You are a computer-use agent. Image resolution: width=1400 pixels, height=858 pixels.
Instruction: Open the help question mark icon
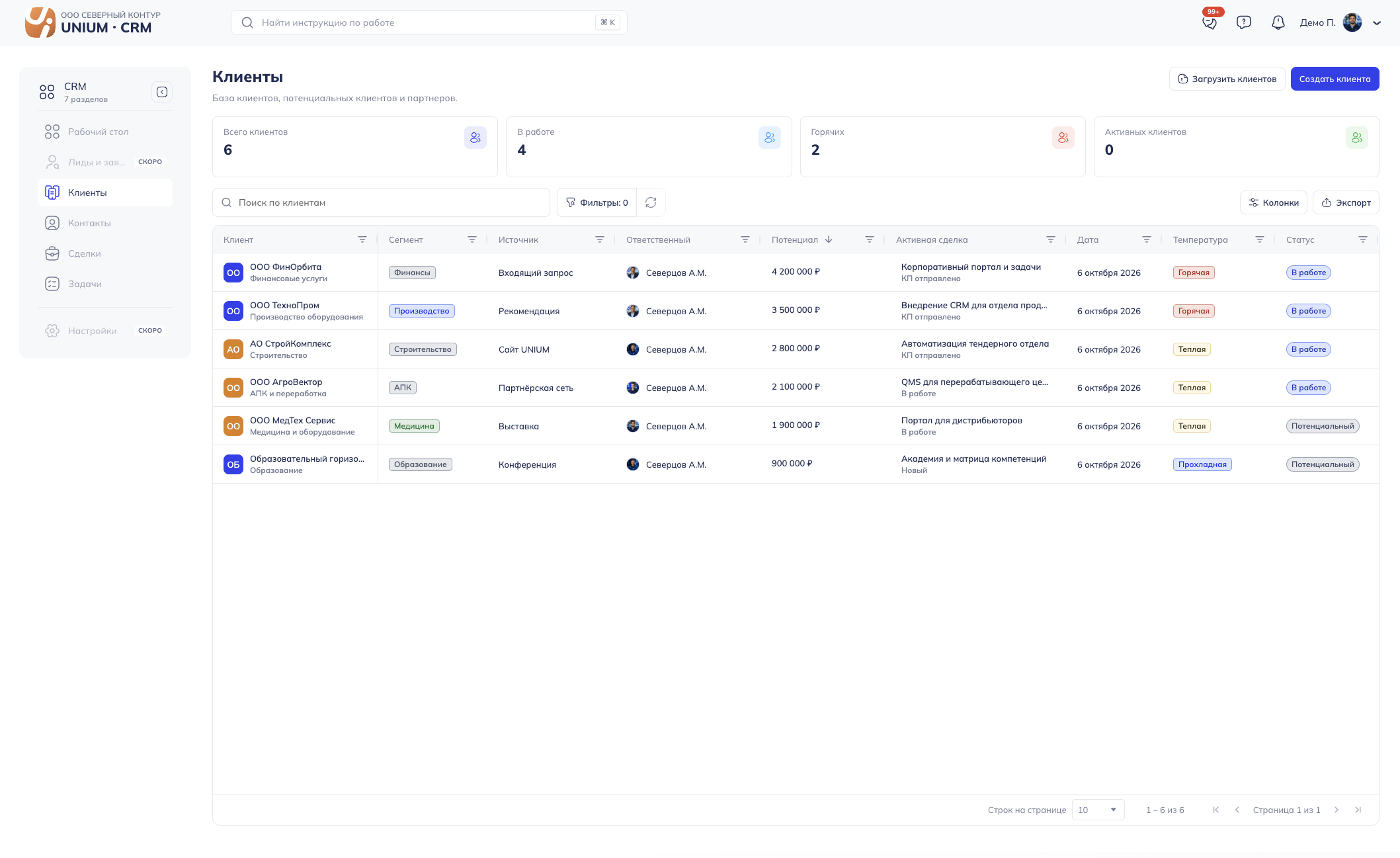coord(1244,22)
